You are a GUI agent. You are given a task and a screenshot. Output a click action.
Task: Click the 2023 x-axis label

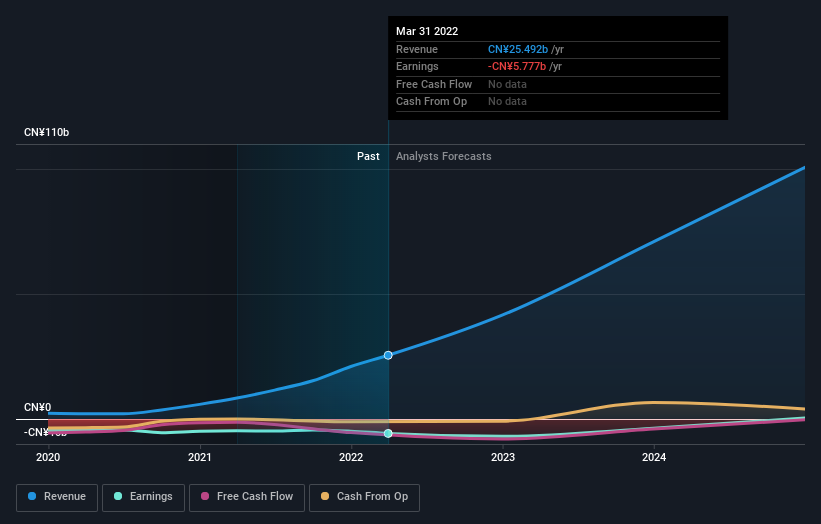click(503, 457)
